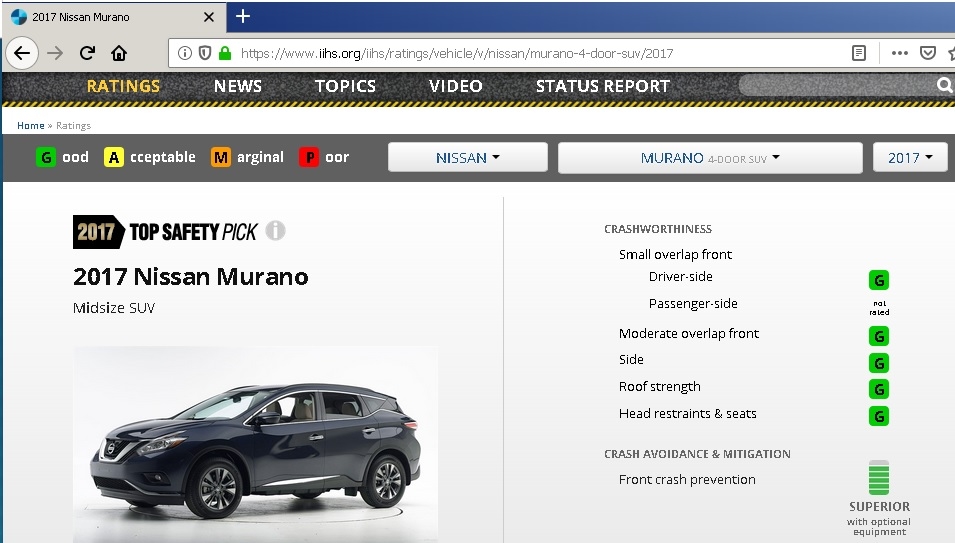Open the VIDEO menu
Image resolution: width=955 pixels, height=543 pixels.
coord(456,86)
